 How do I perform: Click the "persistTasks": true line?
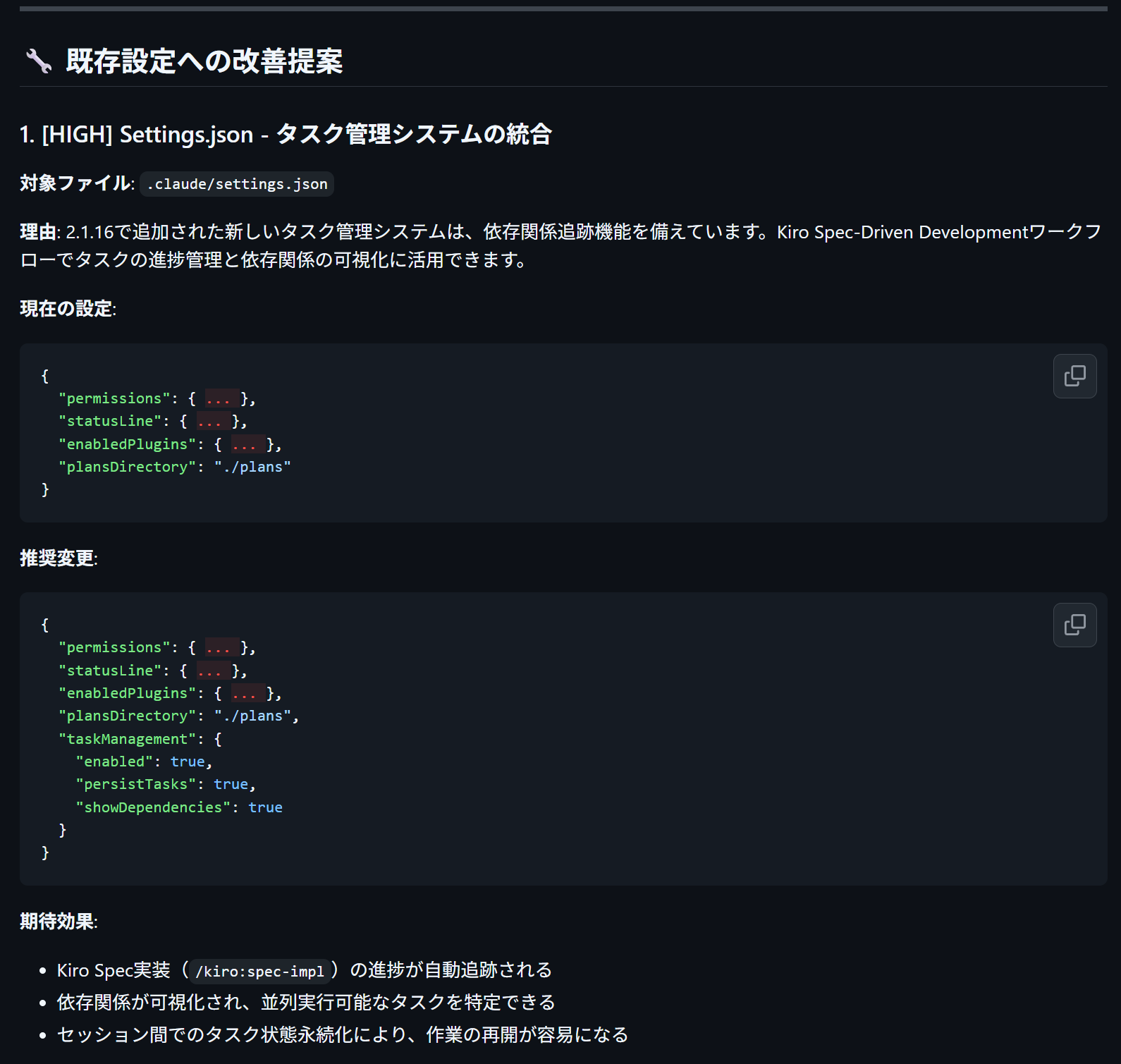166,784
